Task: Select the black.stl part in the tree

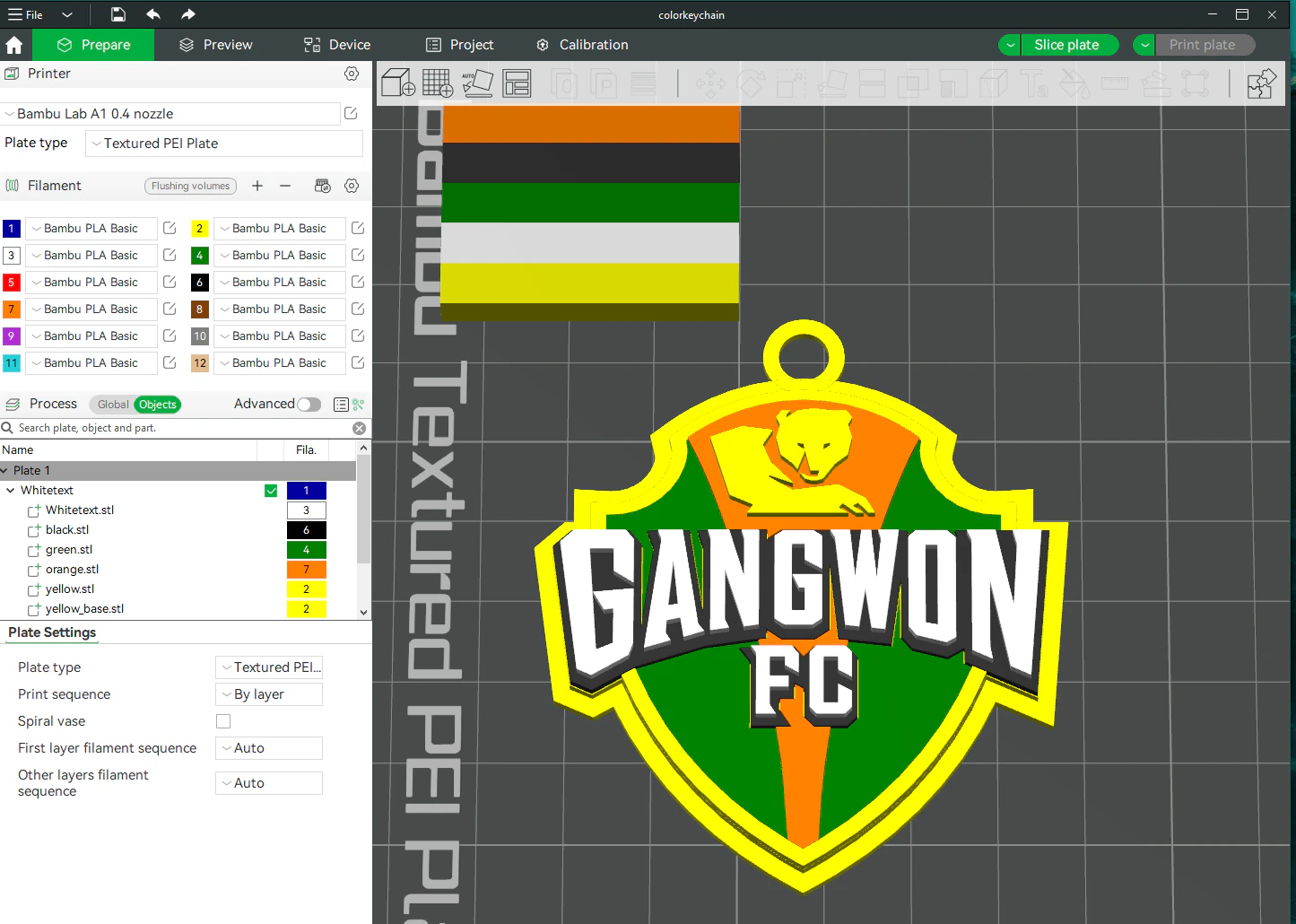Action: click(x=67, y=530)
